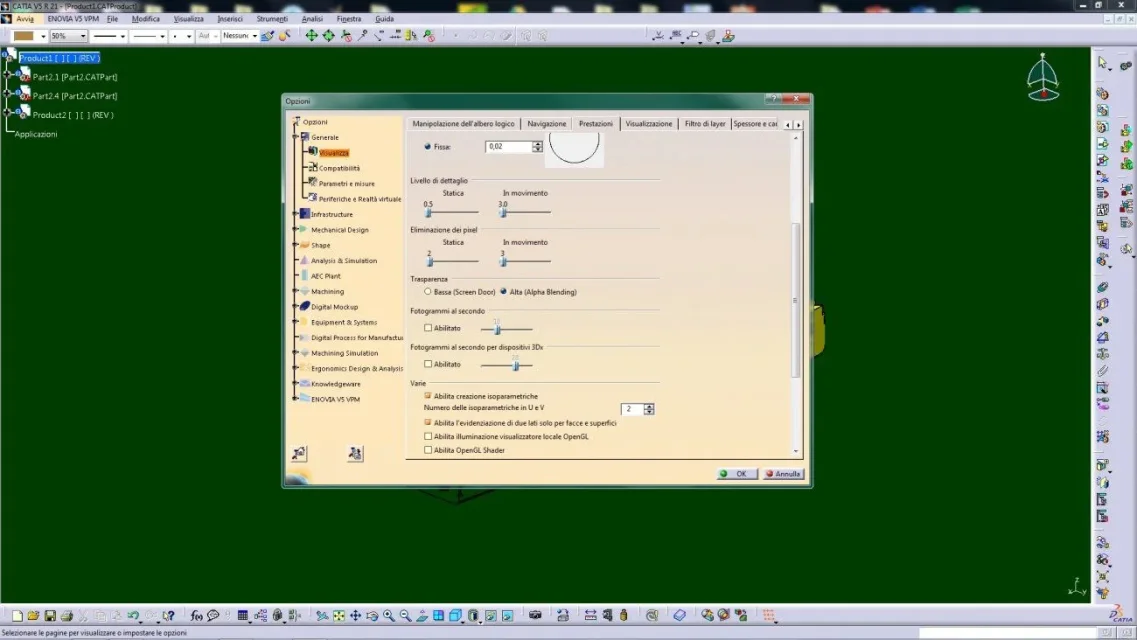Open the Avvia menu
The width and height of the screenshot is (1137, 640).
coord(25,19)
